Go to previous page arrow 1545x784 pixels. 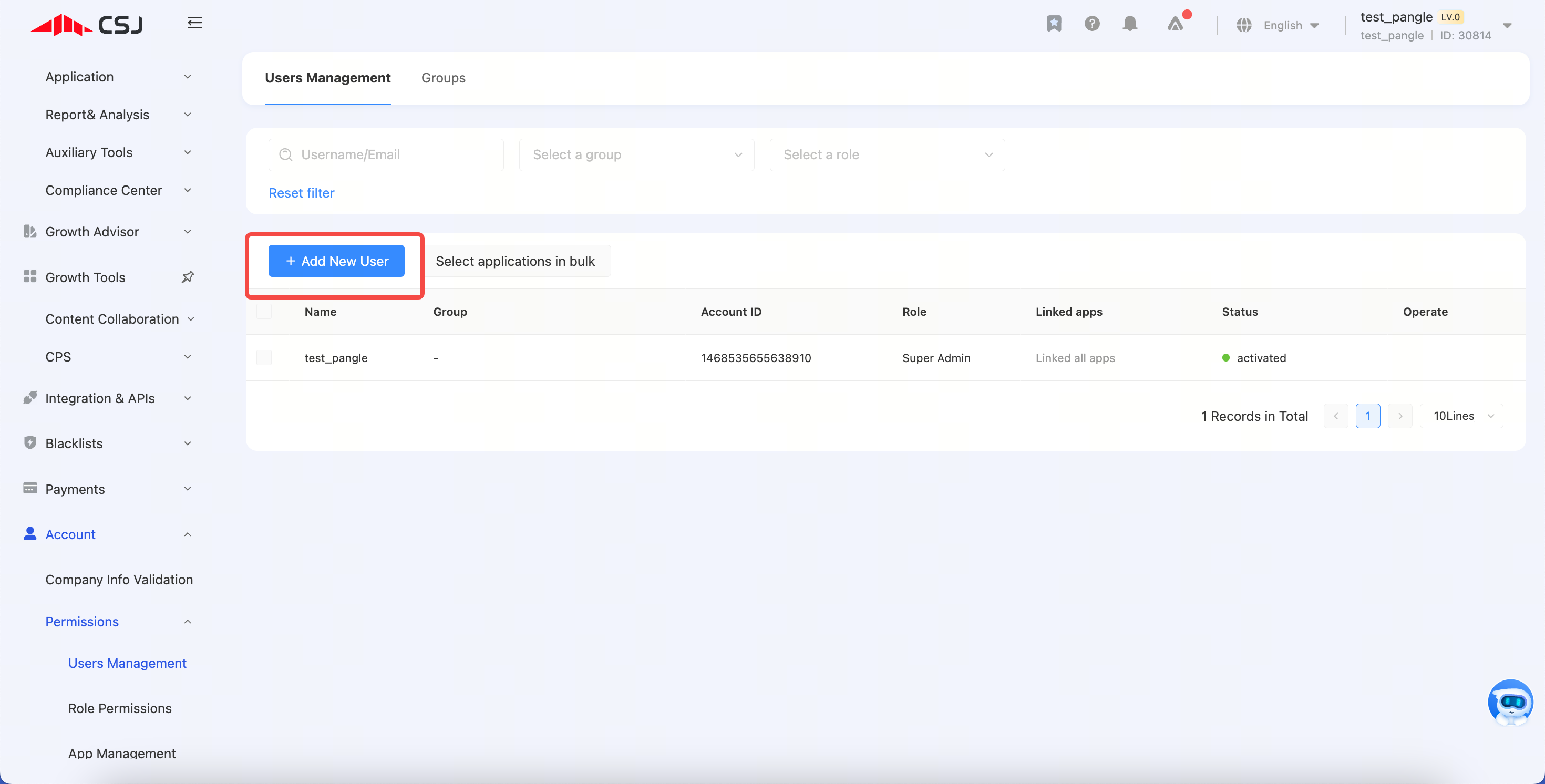pos(1336,416)
